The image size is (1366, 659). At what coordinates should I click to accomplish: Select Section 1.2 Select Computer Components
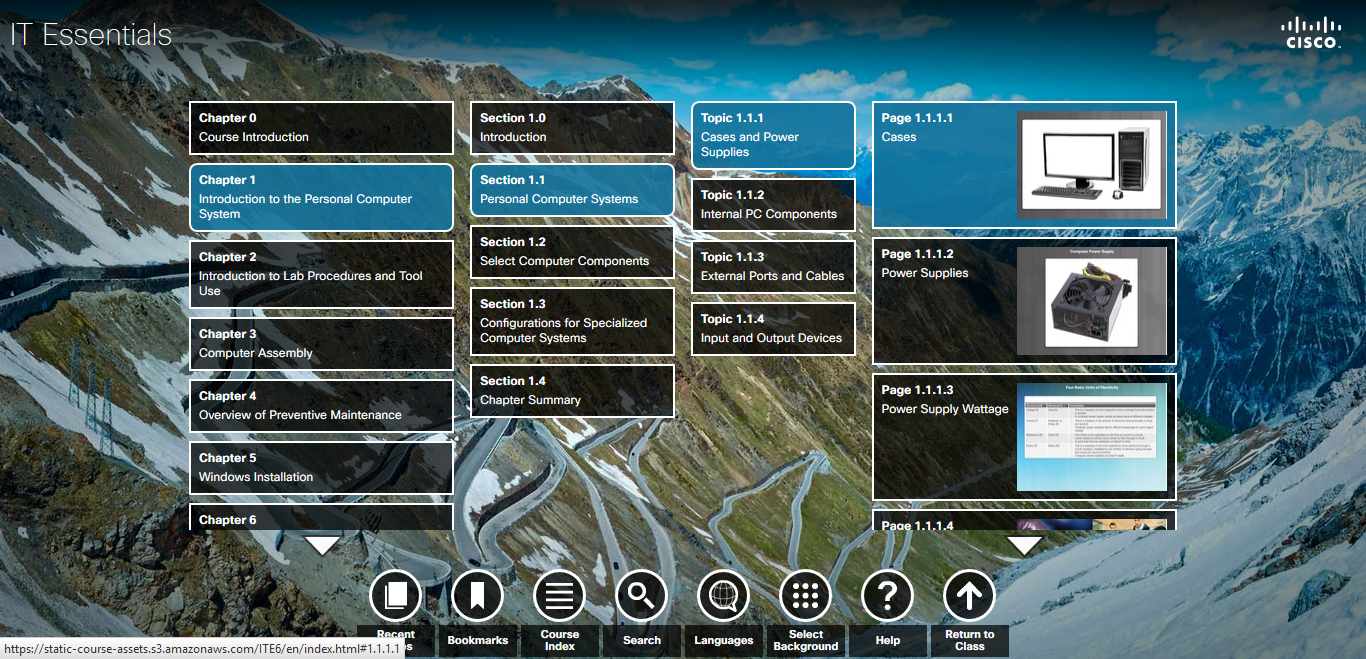pos(572,252)
